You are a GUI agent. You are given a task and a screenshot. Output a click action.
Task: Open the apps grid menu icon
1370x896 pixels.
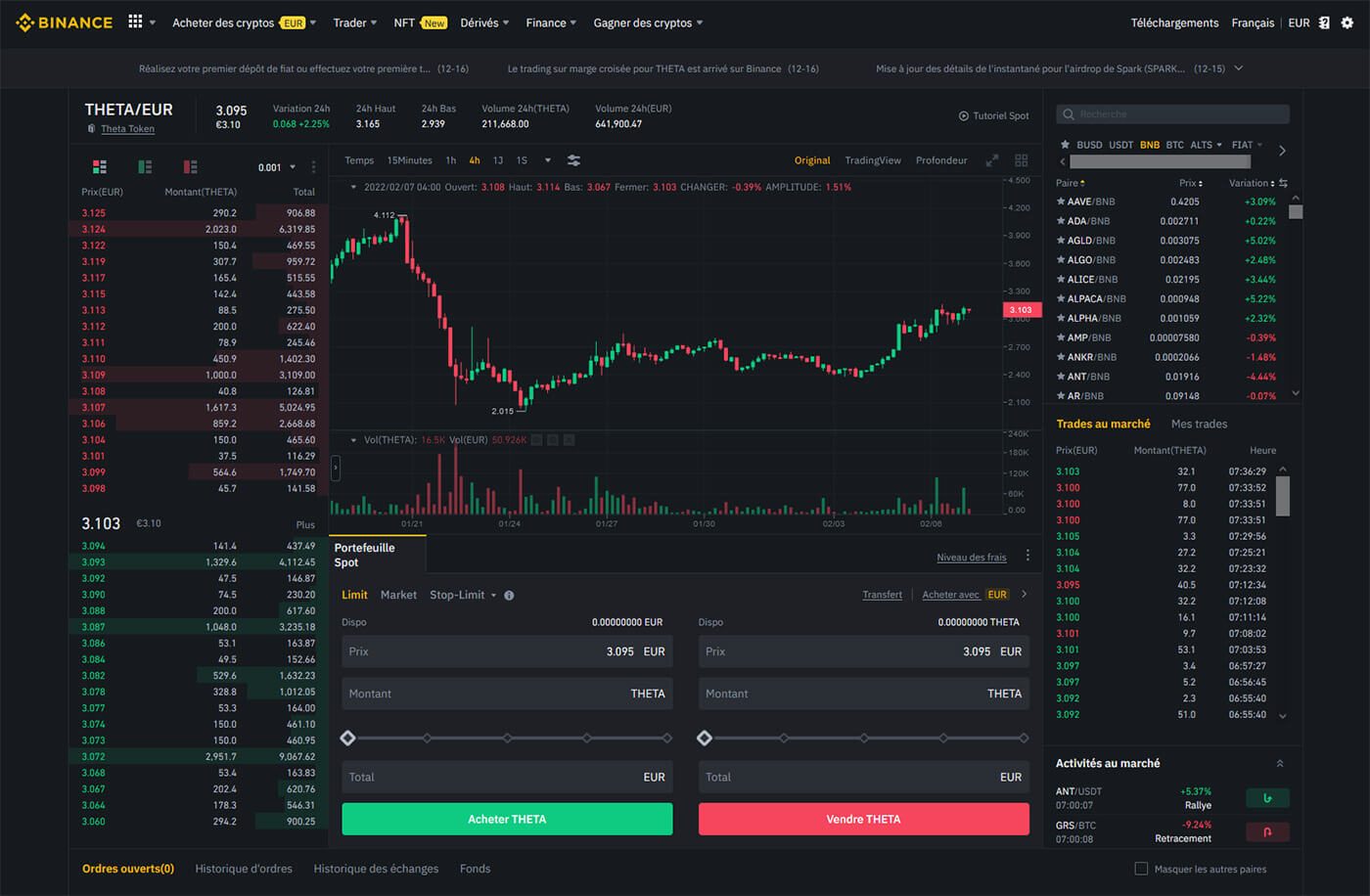135,22
